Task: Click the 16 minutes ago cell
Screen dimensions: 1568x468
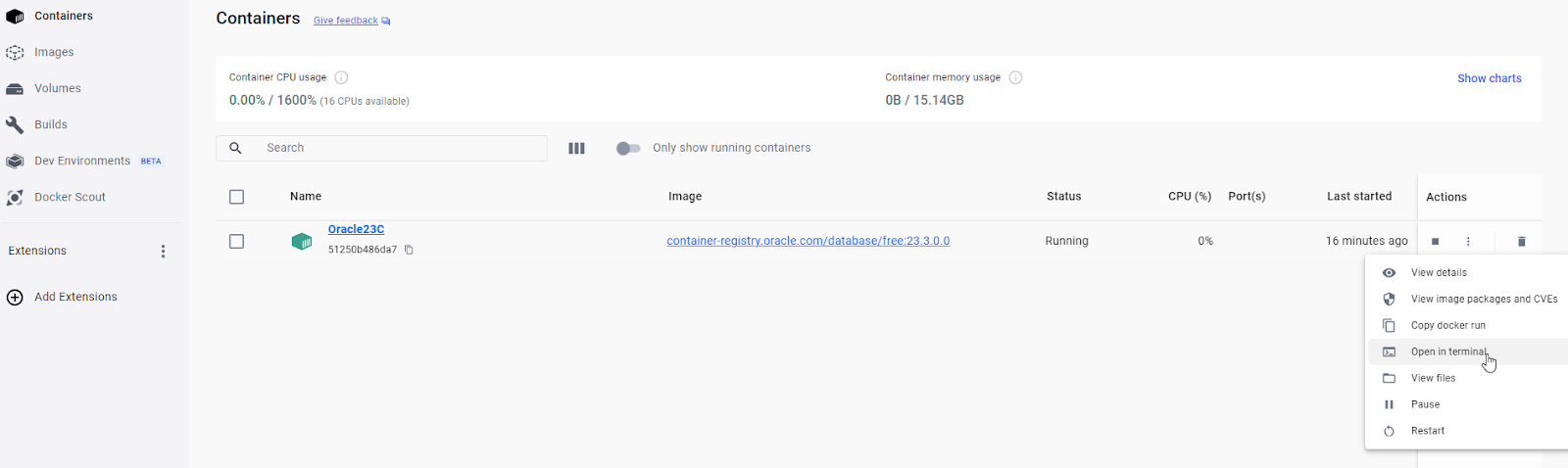Action: point(1366,241)
